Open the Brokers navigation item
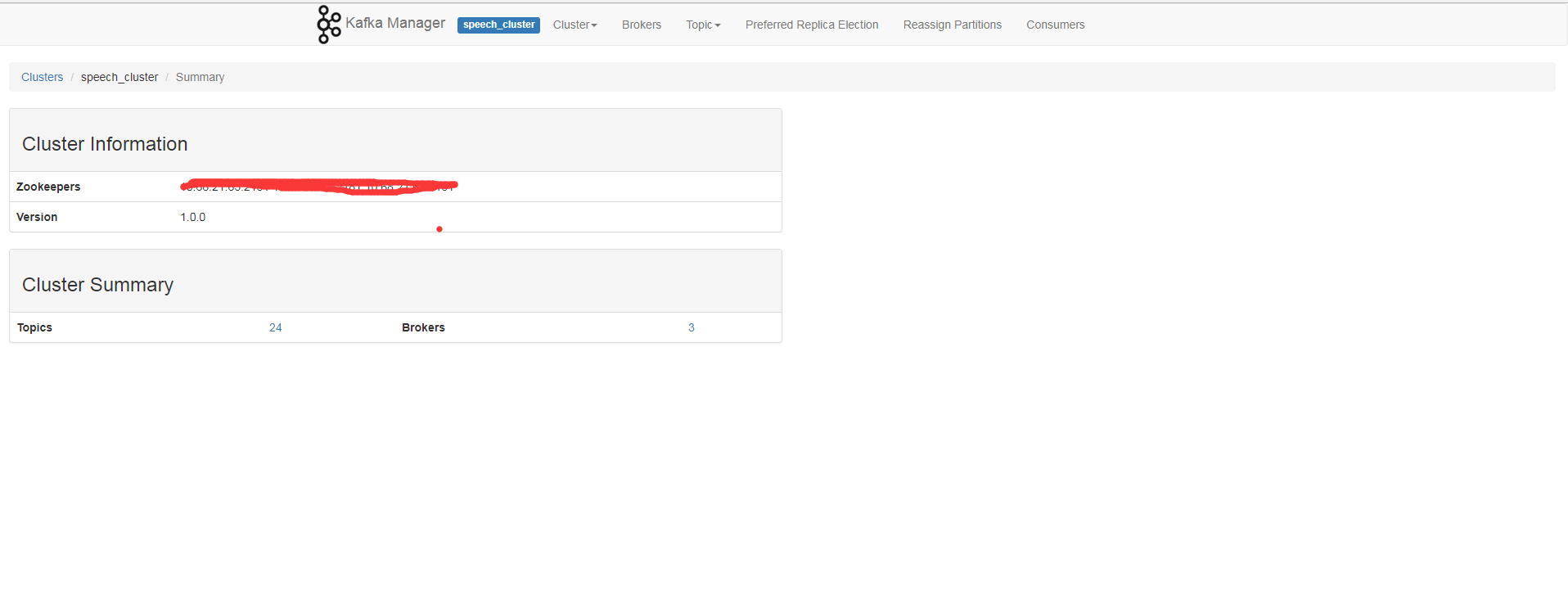 [642, 25]
